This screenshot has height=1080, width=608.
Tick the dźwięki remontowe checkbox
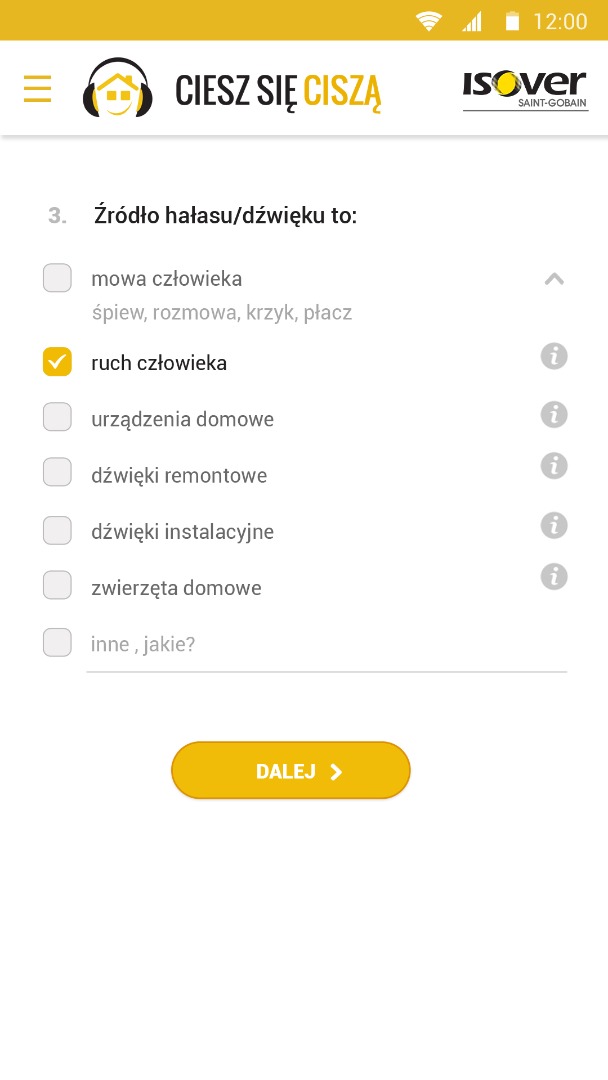pyautogui.click(x=57, y=474)
